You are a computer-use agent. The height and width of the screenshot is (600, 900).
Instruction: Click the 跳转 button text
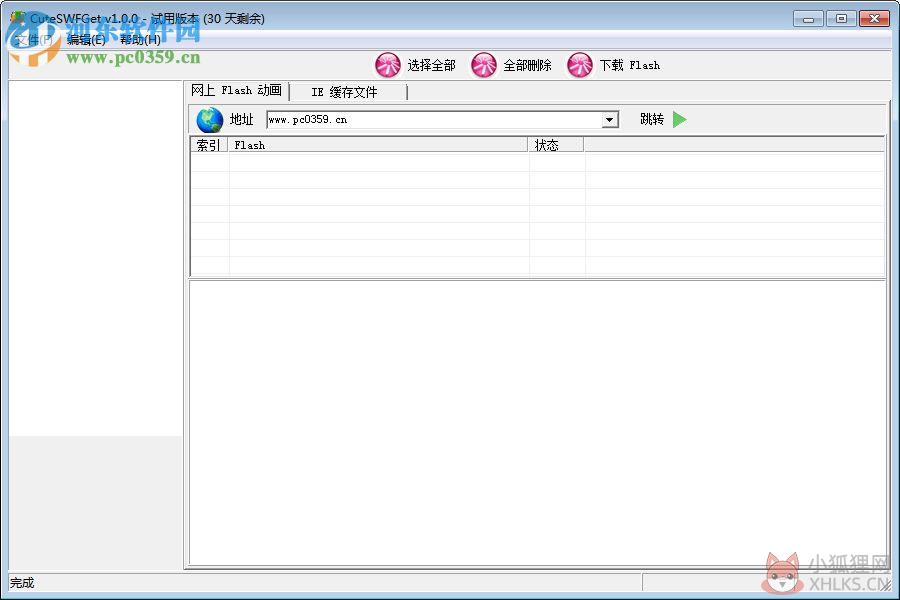coord(652,119)
